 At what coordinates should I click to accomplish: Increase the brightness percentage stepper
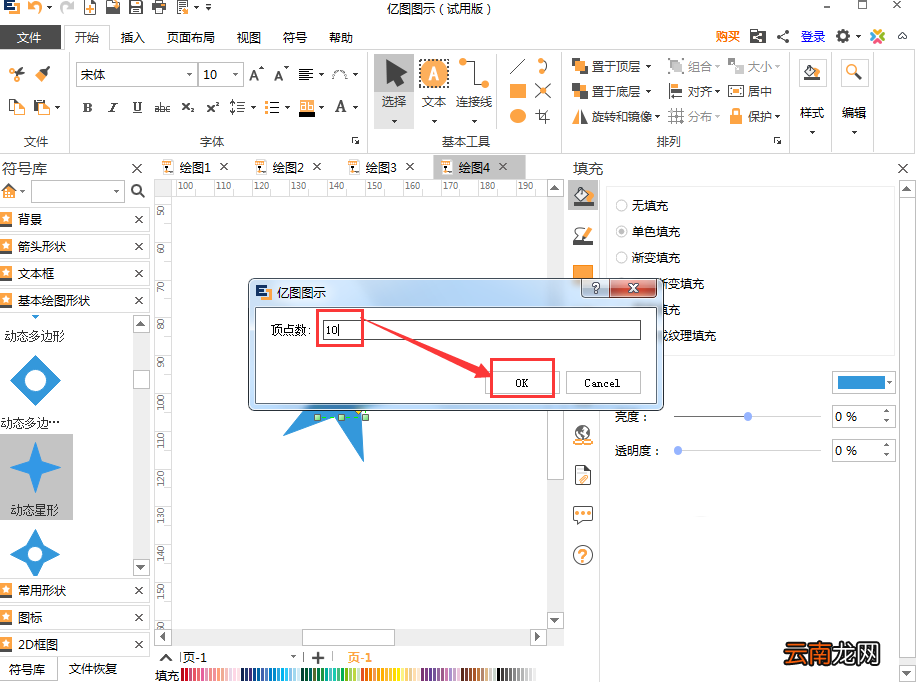click(887, 411)
